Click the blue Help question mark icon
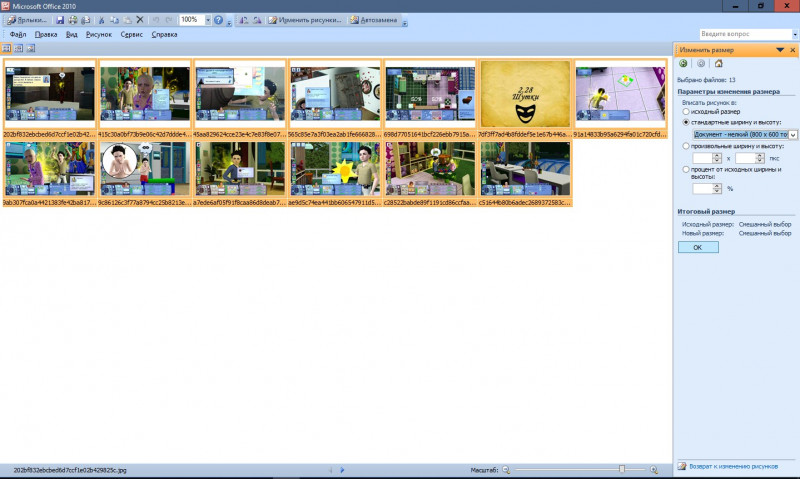Viewport: 800px width, 479px height. point(218,20)
